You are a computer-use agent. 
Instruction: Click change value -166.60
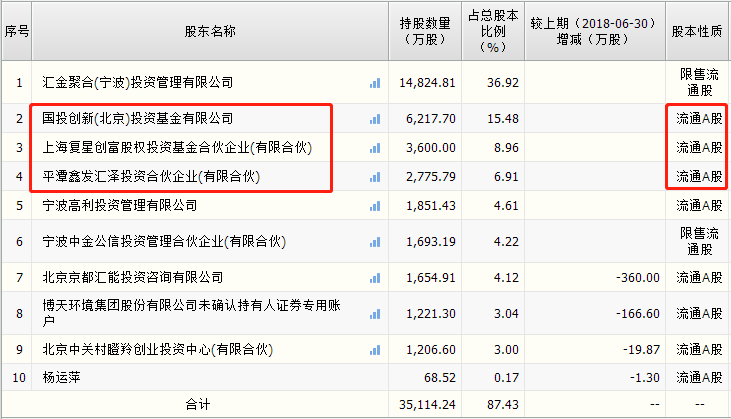[x=638, y=314]
